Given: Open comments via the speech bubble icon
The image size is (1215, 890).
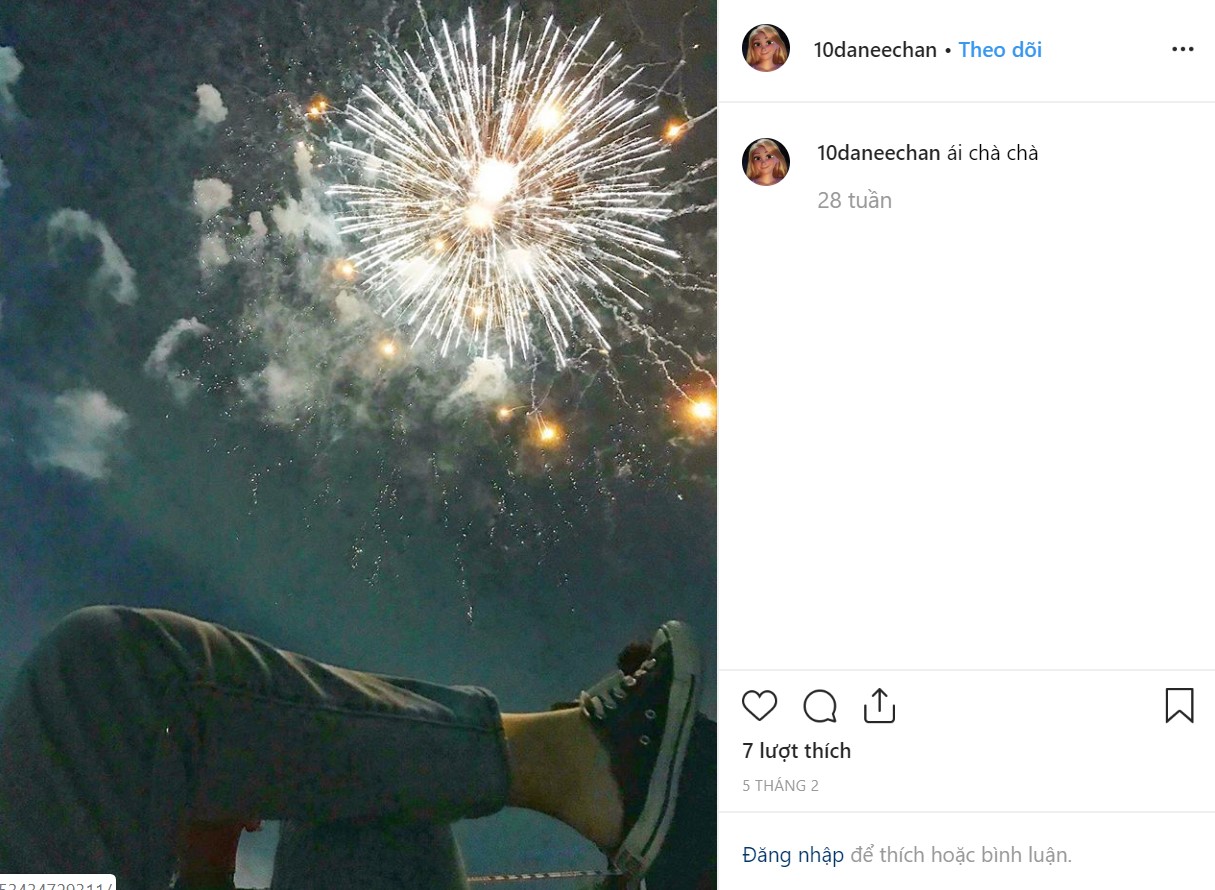Looking at the screenshot, I should click(x=820, y=706).
